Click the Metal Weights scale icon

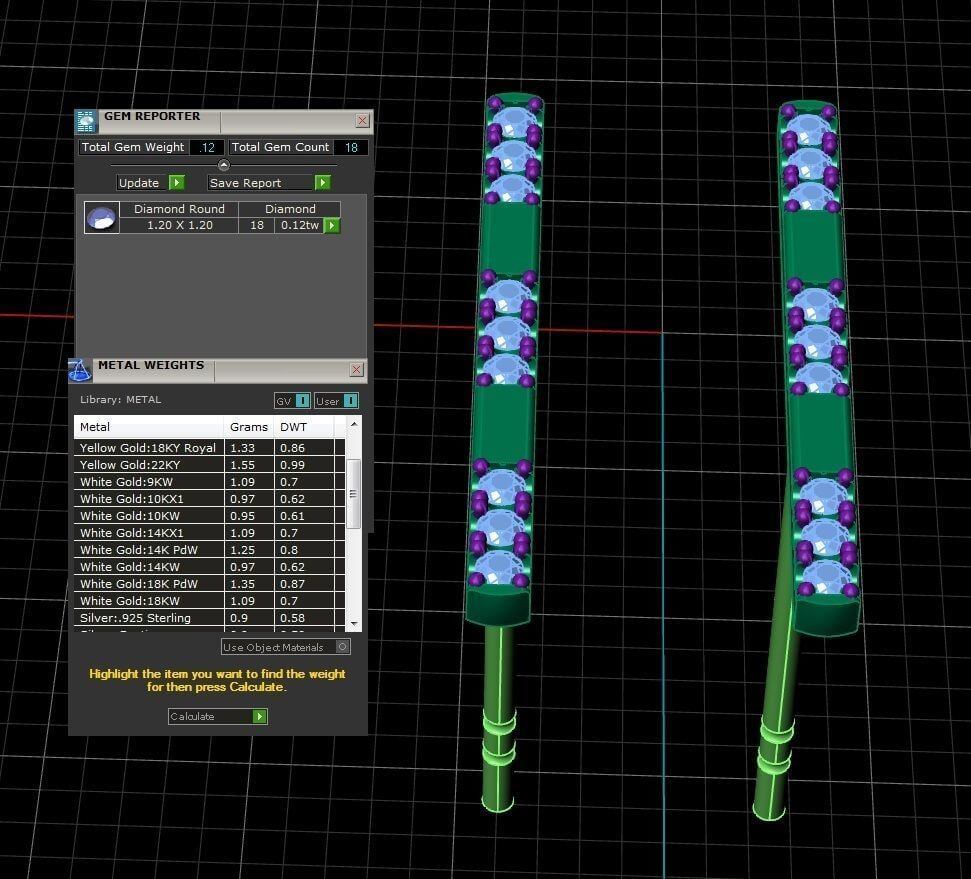[x=80, y=370]
